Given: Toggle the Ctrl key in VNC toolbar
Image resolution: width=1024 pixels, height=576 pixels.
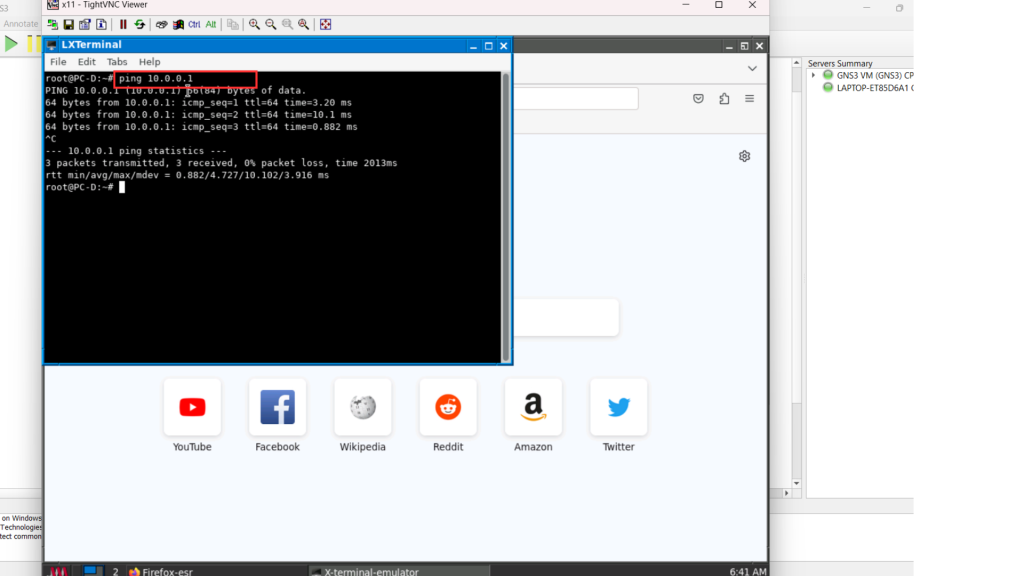Looking at the screenshot, I should 194,24.
